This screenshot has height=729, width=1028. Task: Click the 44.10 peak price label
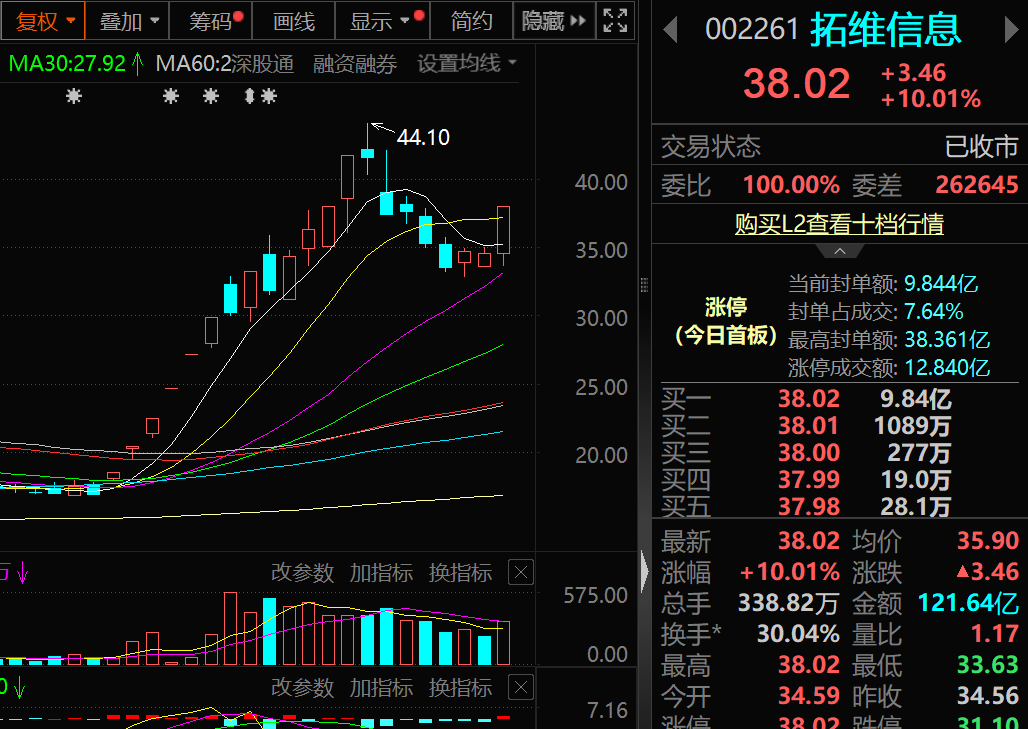424,137
